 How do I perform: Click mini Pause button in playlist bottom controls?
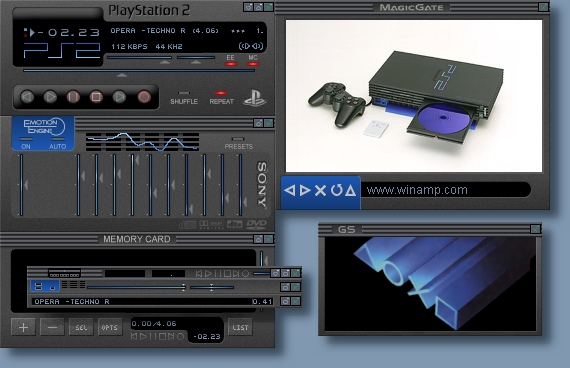pos(153,337)
